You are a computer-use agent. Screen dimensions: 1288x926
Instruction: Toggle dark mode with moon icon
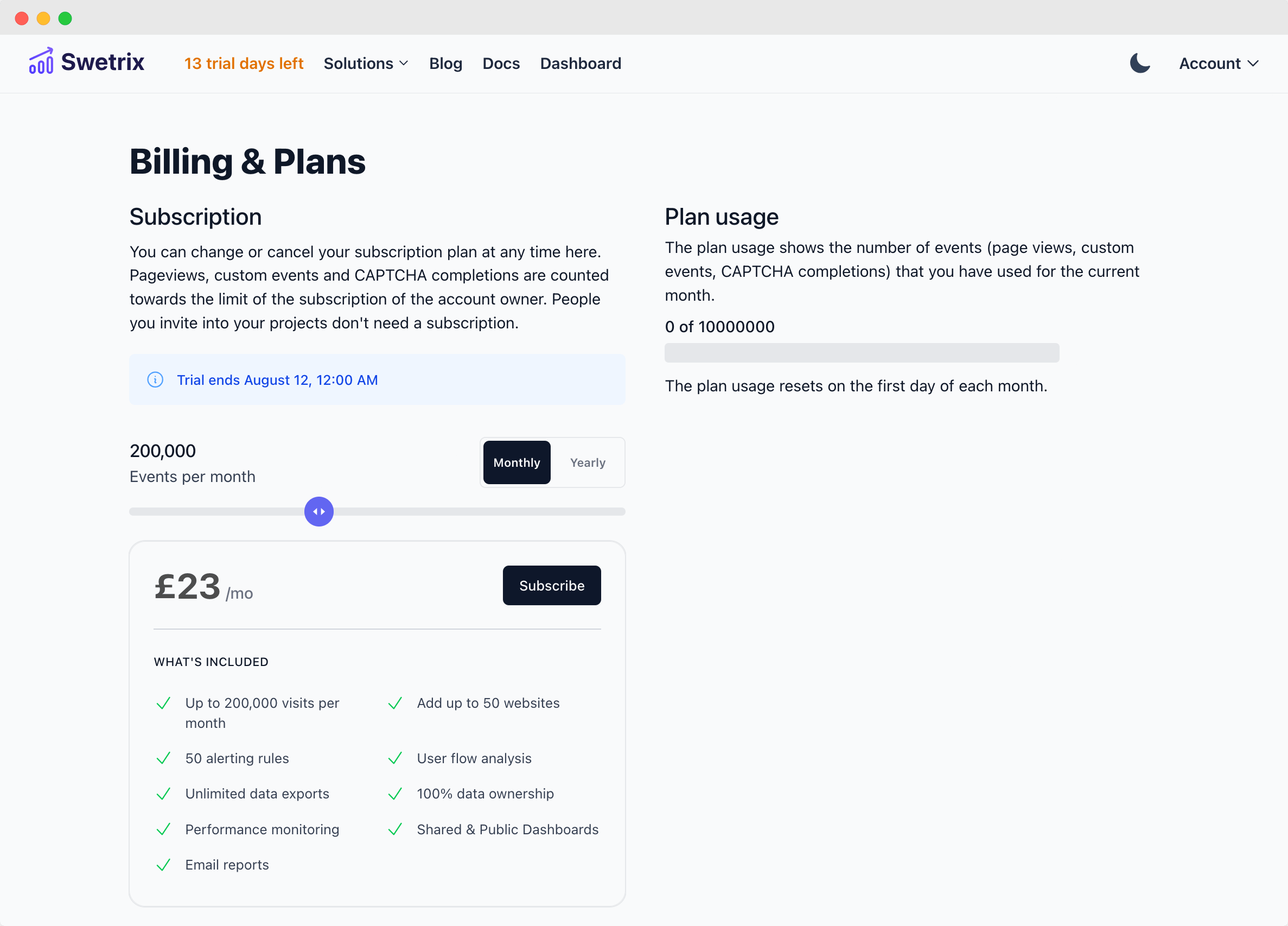[x=1139, y=63]
